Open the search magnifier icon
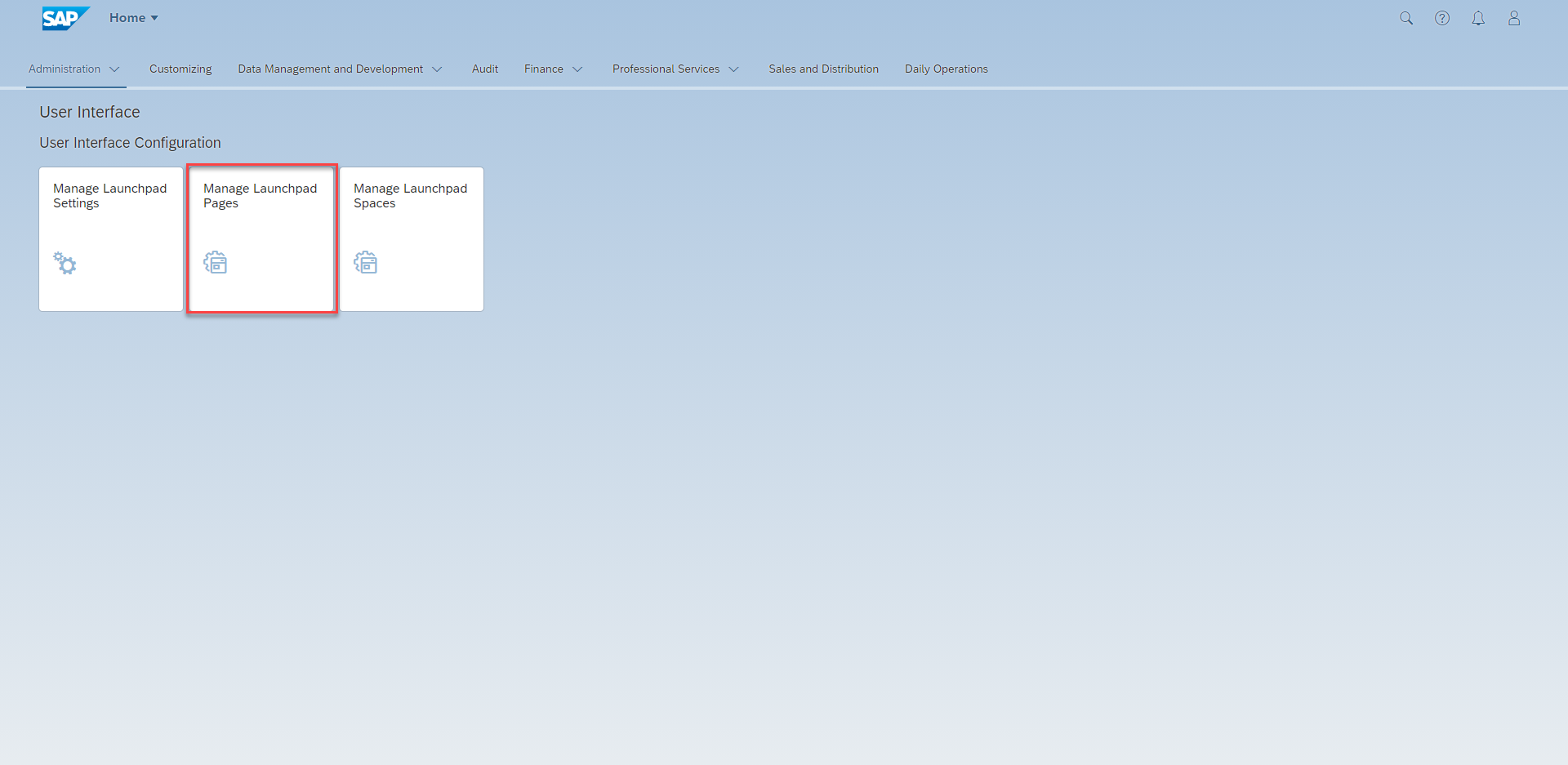Viewport: 1568px width, 765px height. click(x=1406, y=18)
